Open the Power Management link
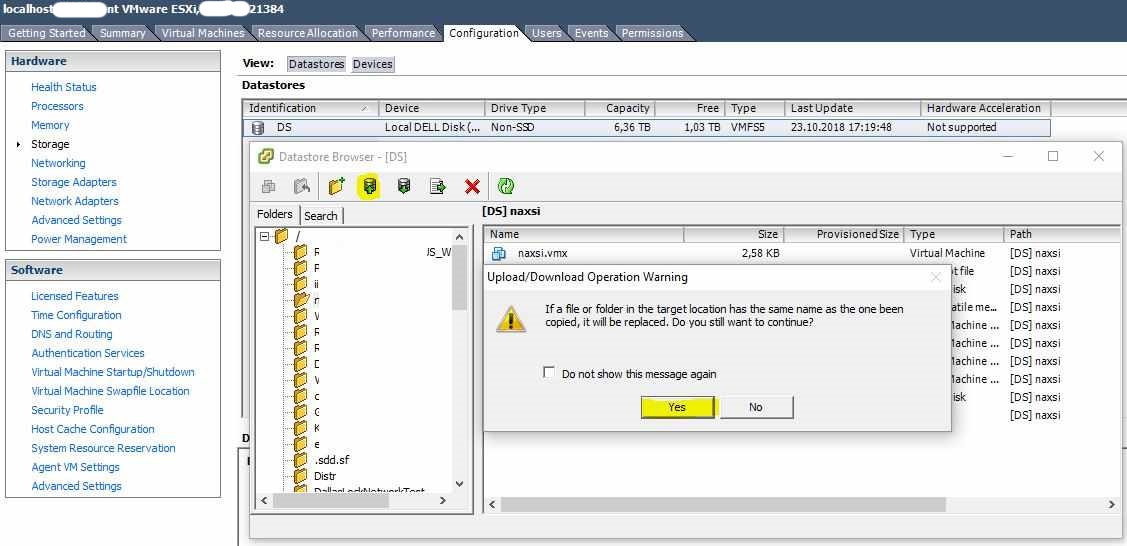The height and width of the screenshot is (546, 1127). (79, 239)
